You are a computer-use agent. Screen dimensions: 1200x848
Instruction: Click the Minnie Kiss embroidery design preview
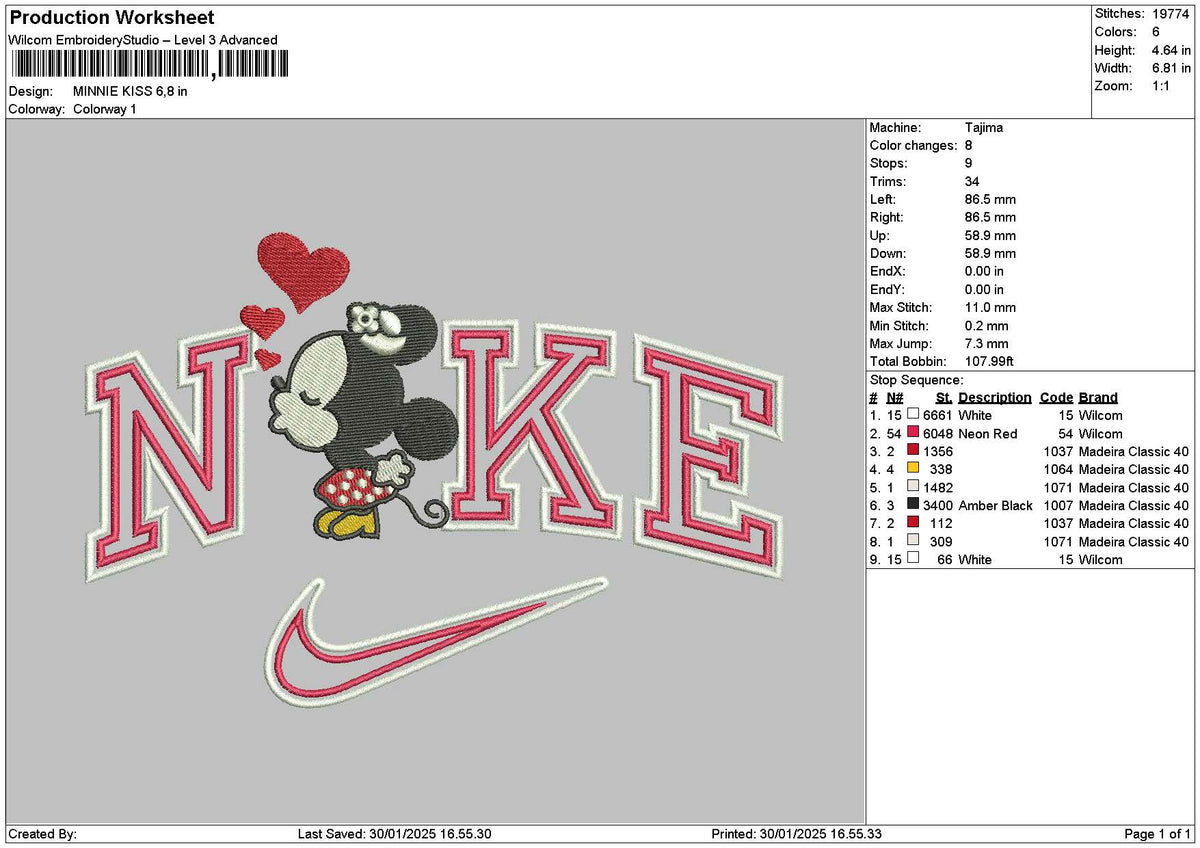coord(435,470)
